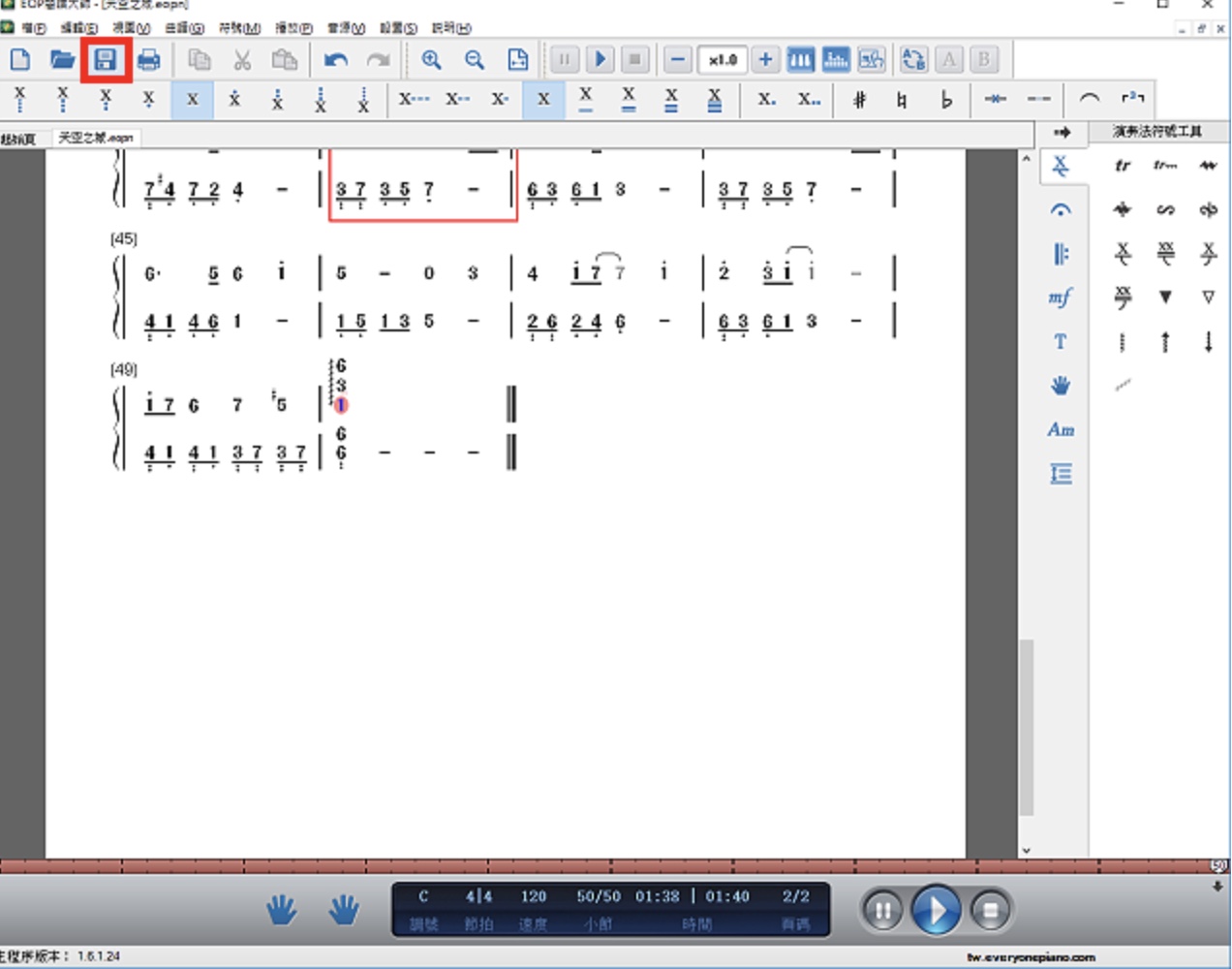Save the score with the floppy disk icon
This screenshot has width=1232, height=969.
click(105, 60)
